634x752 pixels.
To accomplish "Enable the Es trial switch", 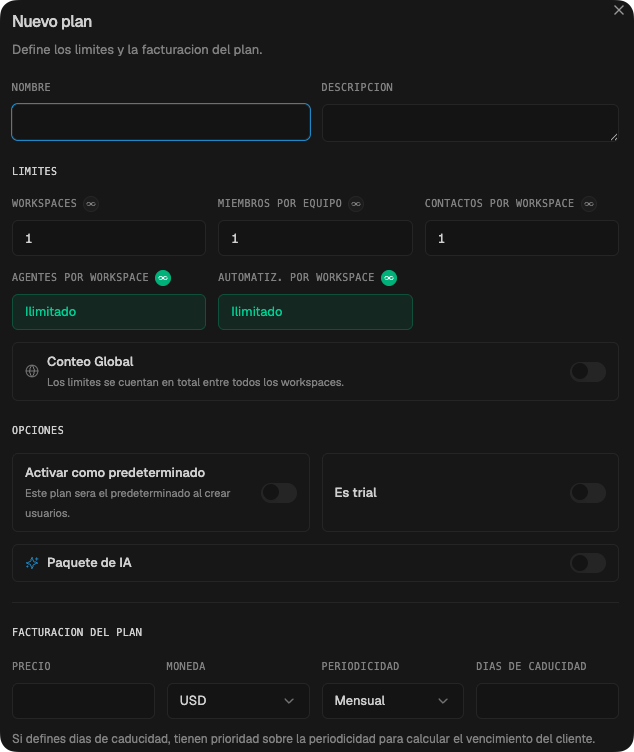I will tap(588, 493).
